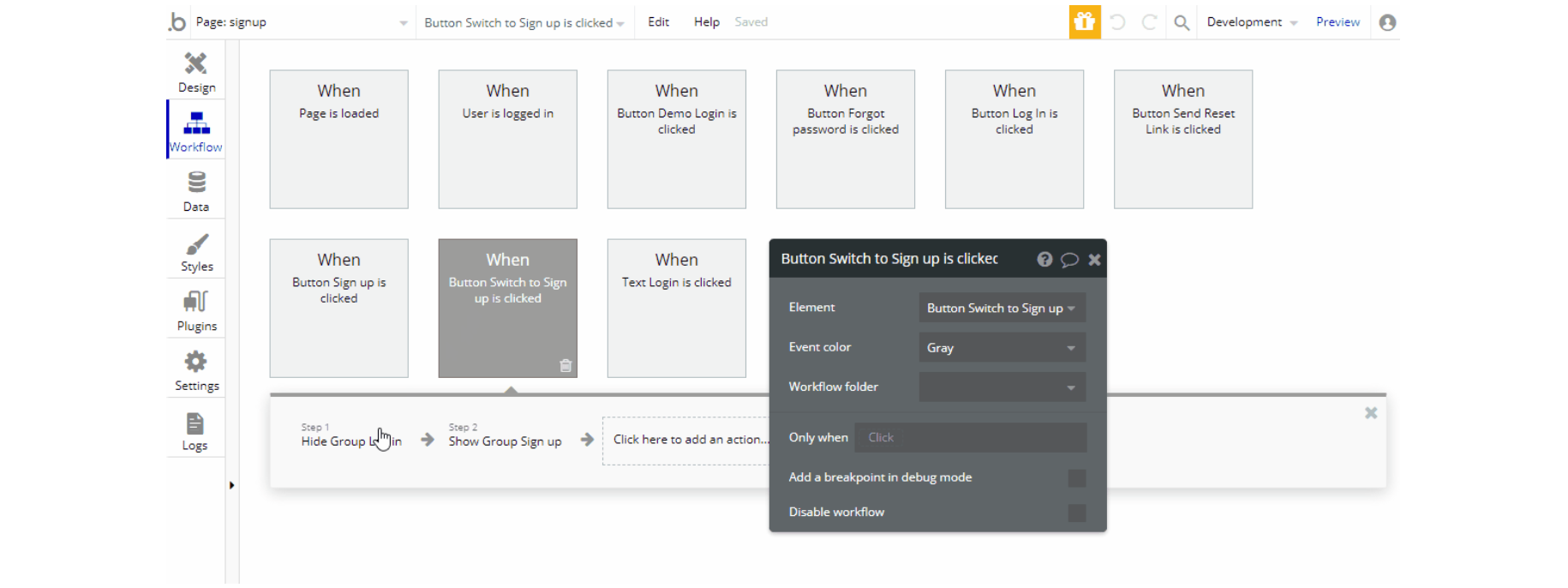Image resolution: width=1568 pixels, height=588 pixels.
Task: Click the search magnifier icon
Action: point(1181,22)
